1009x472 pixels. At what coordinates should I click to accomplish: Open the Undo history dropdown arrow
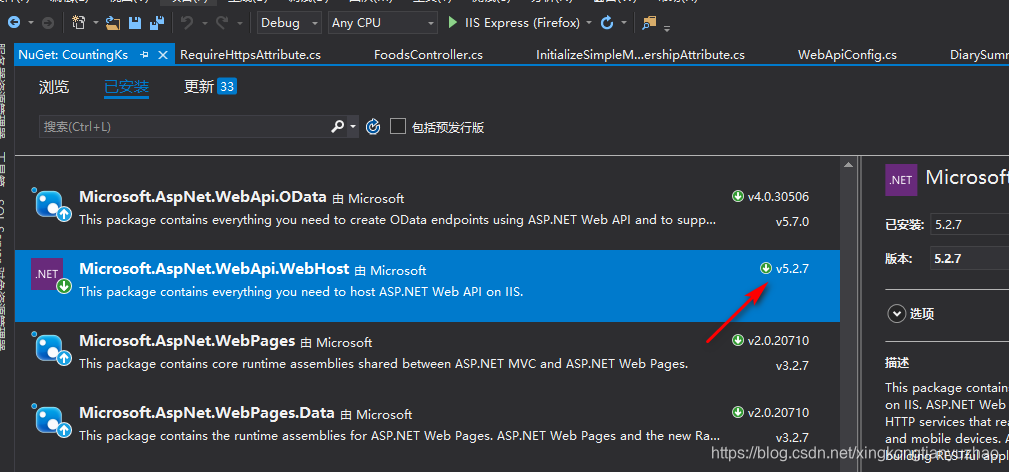[x=205, y=23]
